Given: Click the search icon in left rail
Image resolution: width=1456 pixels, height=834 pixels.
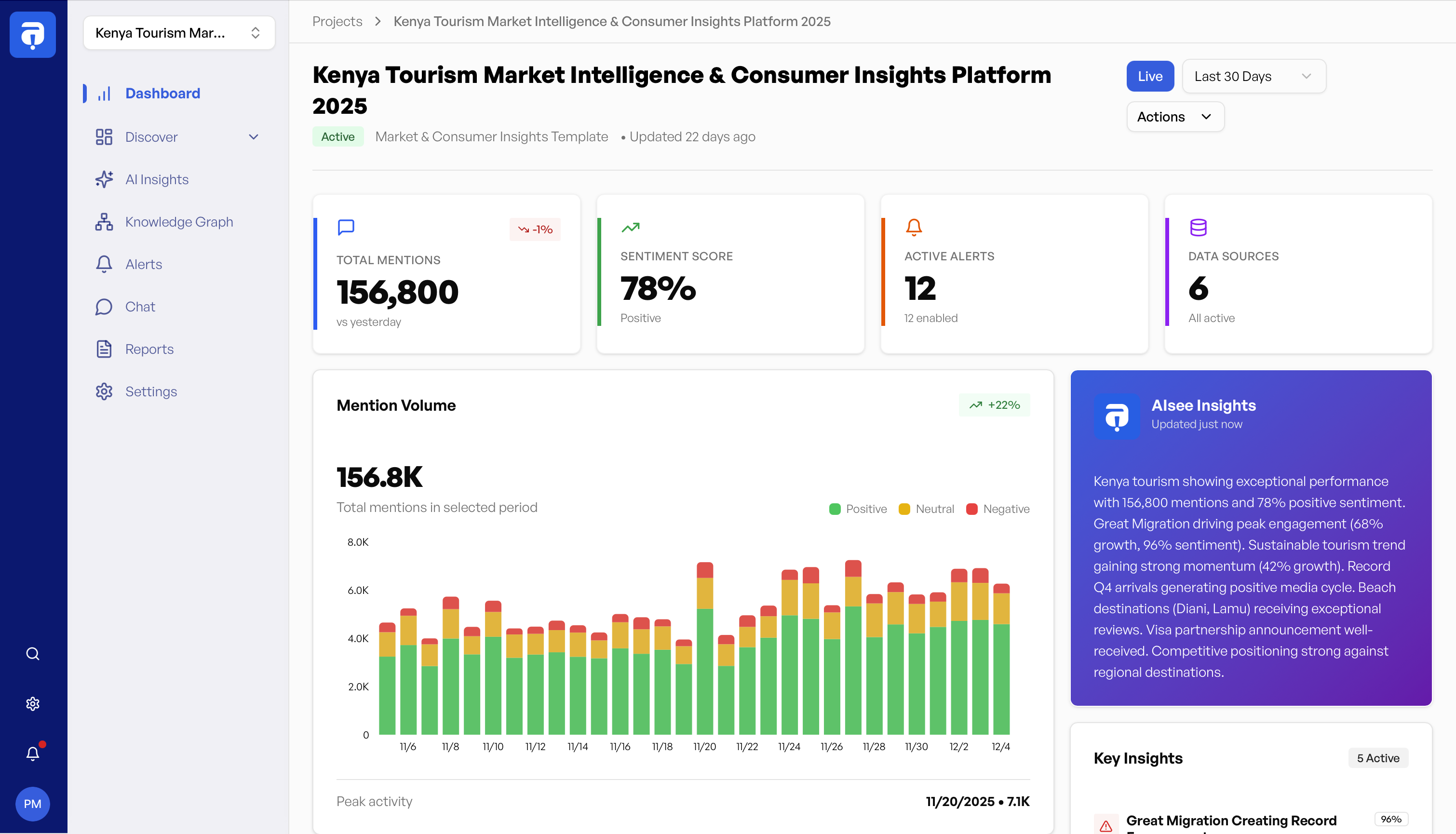Looking at the screenshot, I should click(33, 654).
